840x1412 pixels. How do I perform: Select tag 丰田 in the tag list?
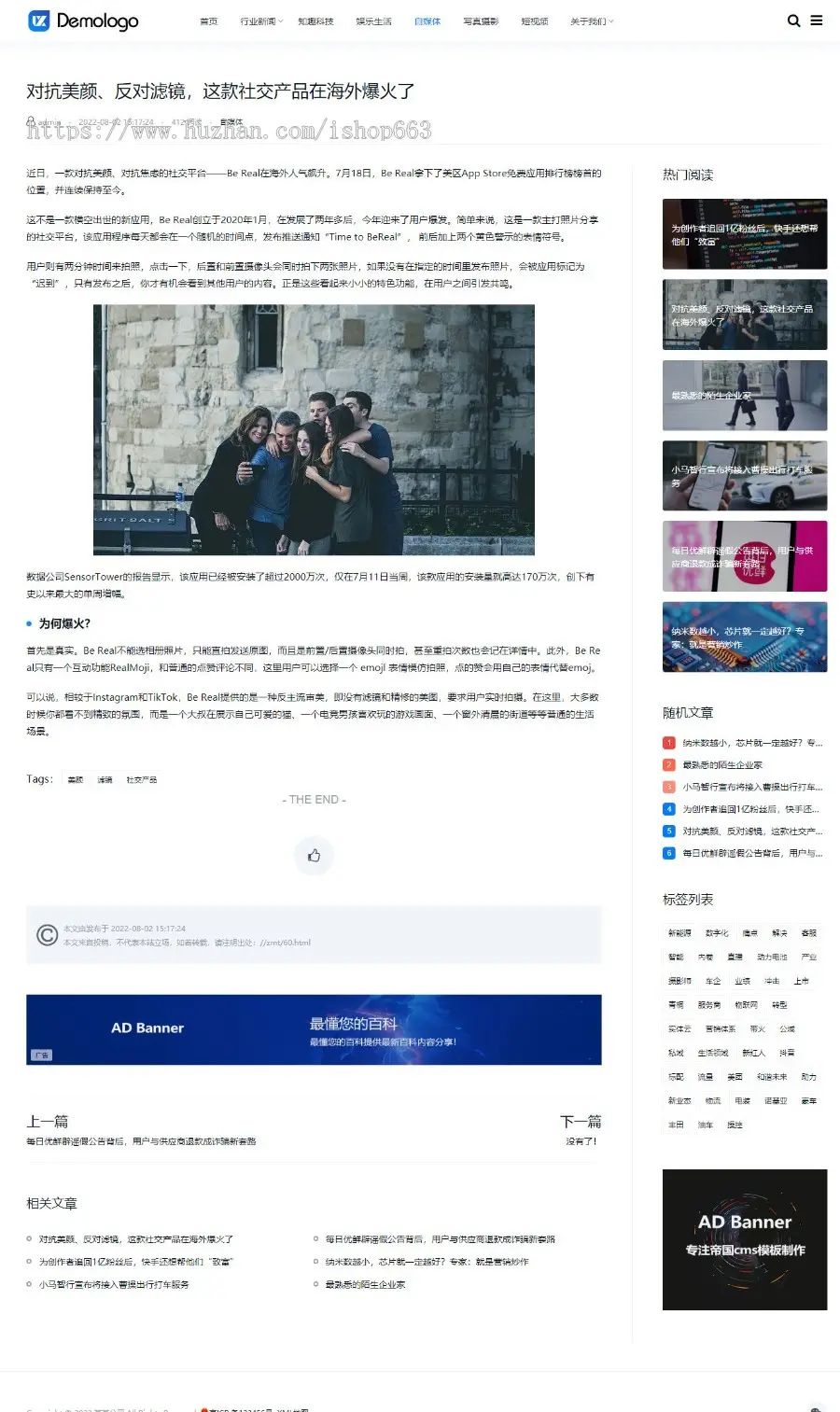676,1125
